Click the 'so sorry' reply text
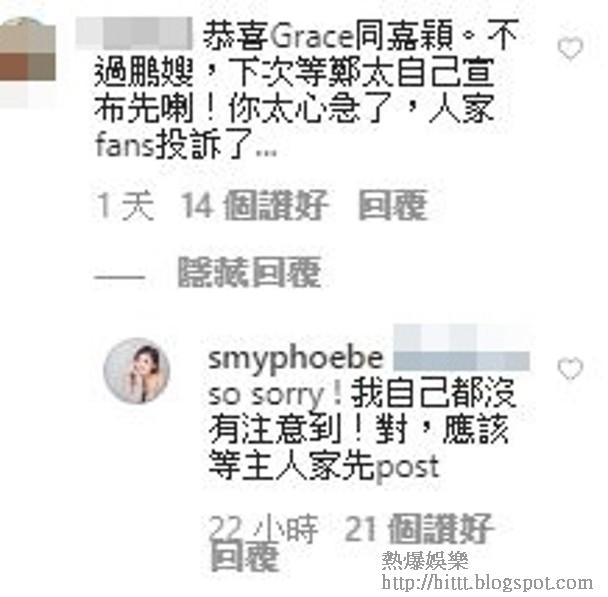 click(363, 430)
